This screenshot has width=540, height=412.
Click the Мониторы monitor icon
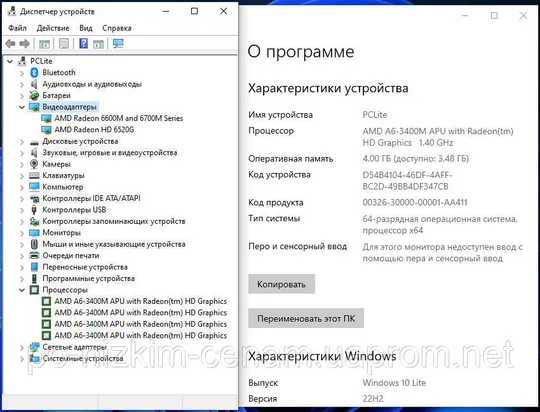pos(34,233)
